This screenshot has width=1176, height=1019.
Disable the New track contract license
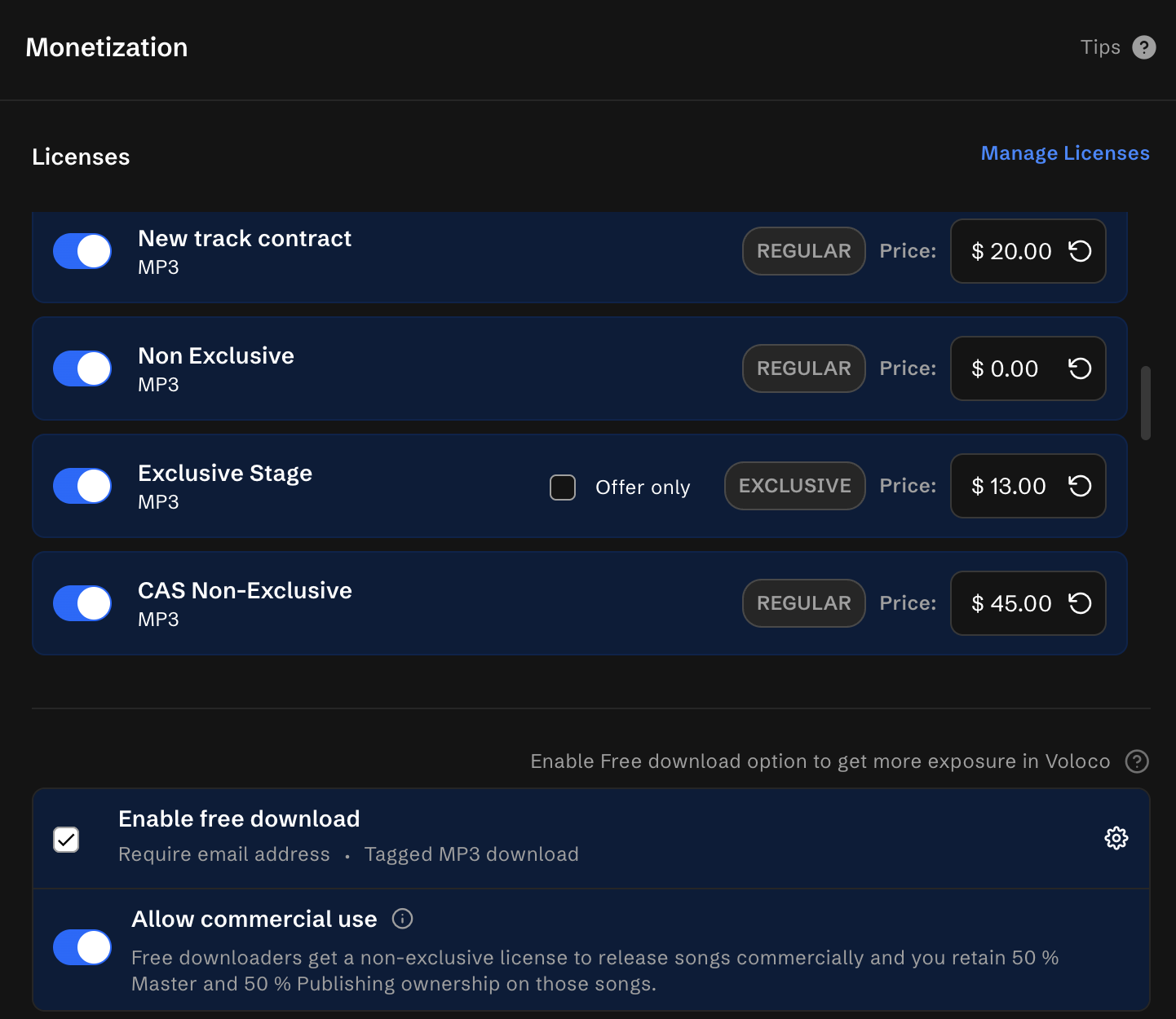coord(82,251)
